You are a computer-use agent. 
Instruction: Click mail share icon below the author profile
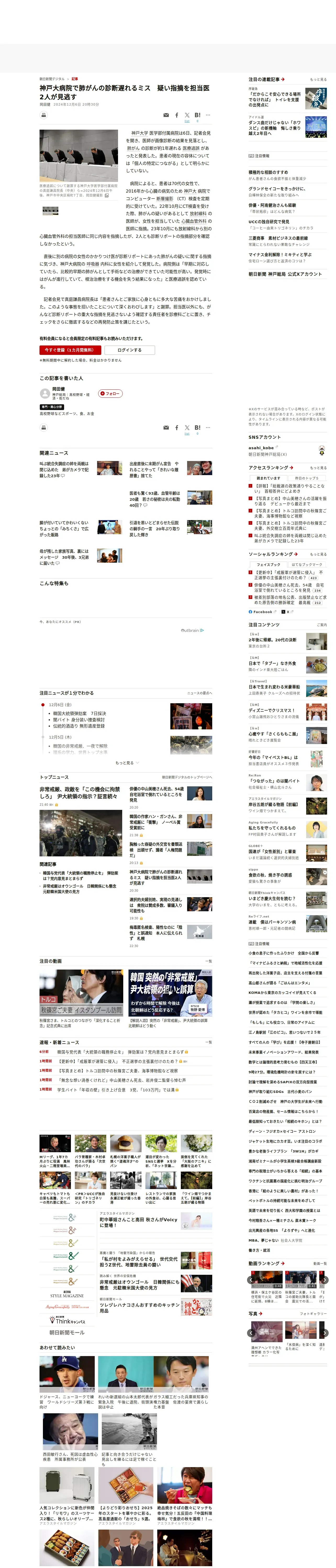click(166, 427)
